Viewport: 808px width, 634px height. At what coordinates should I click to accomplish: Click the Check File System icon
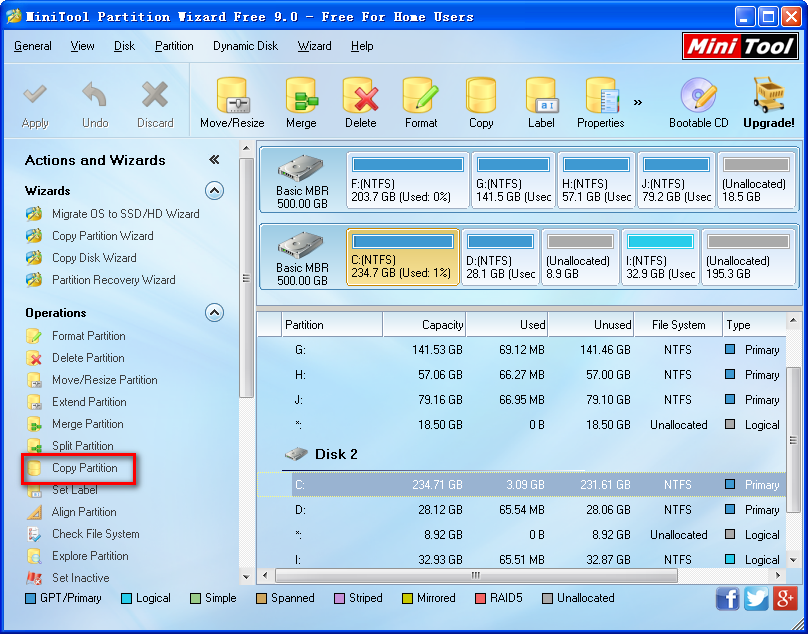click(x=34, y=535)
